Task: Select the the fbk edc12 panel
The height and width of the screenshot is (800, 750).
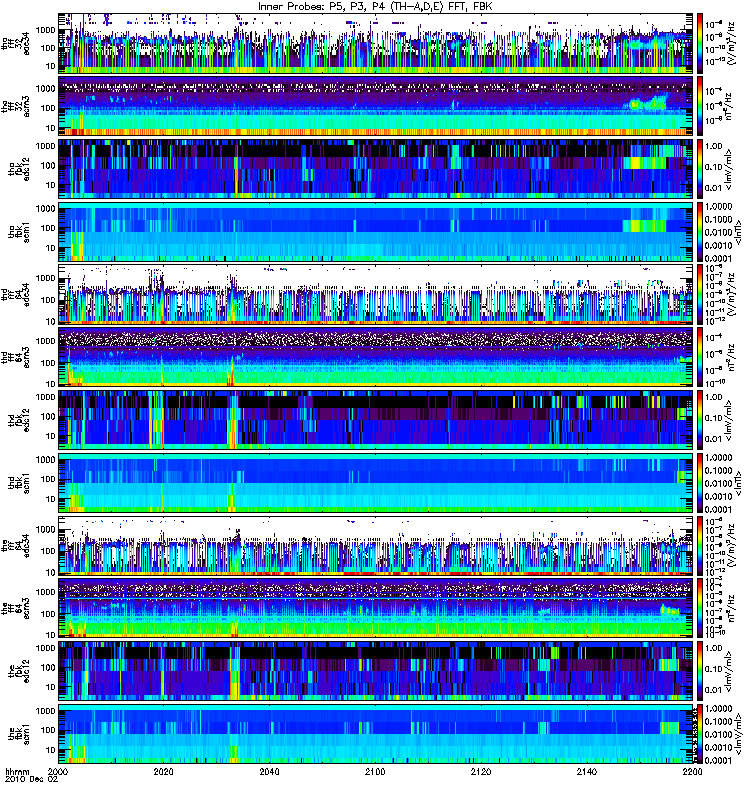Action: pyautogui.click(x=376, y=671)
